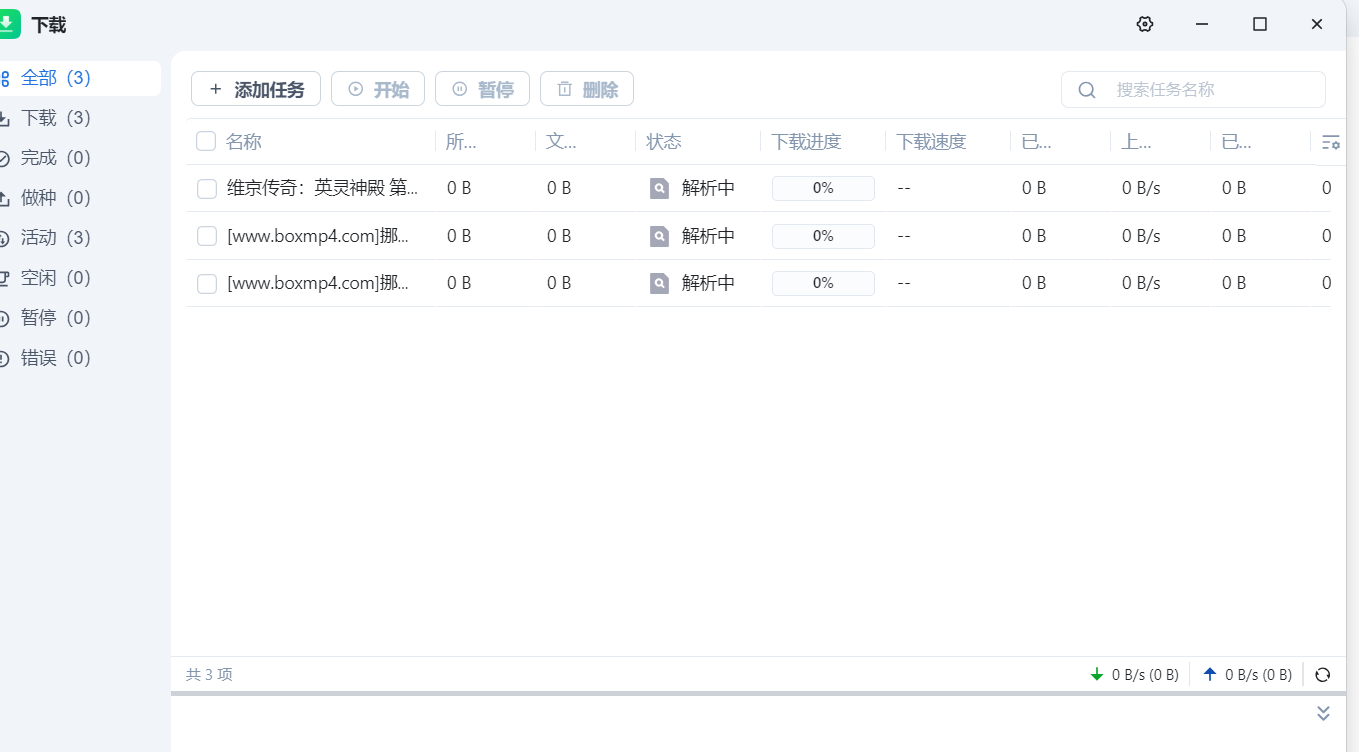This screenshot has width=1359, height=752.
Task: Click the pause icon on 暂停 toolbar button
Action: [459, 89]
